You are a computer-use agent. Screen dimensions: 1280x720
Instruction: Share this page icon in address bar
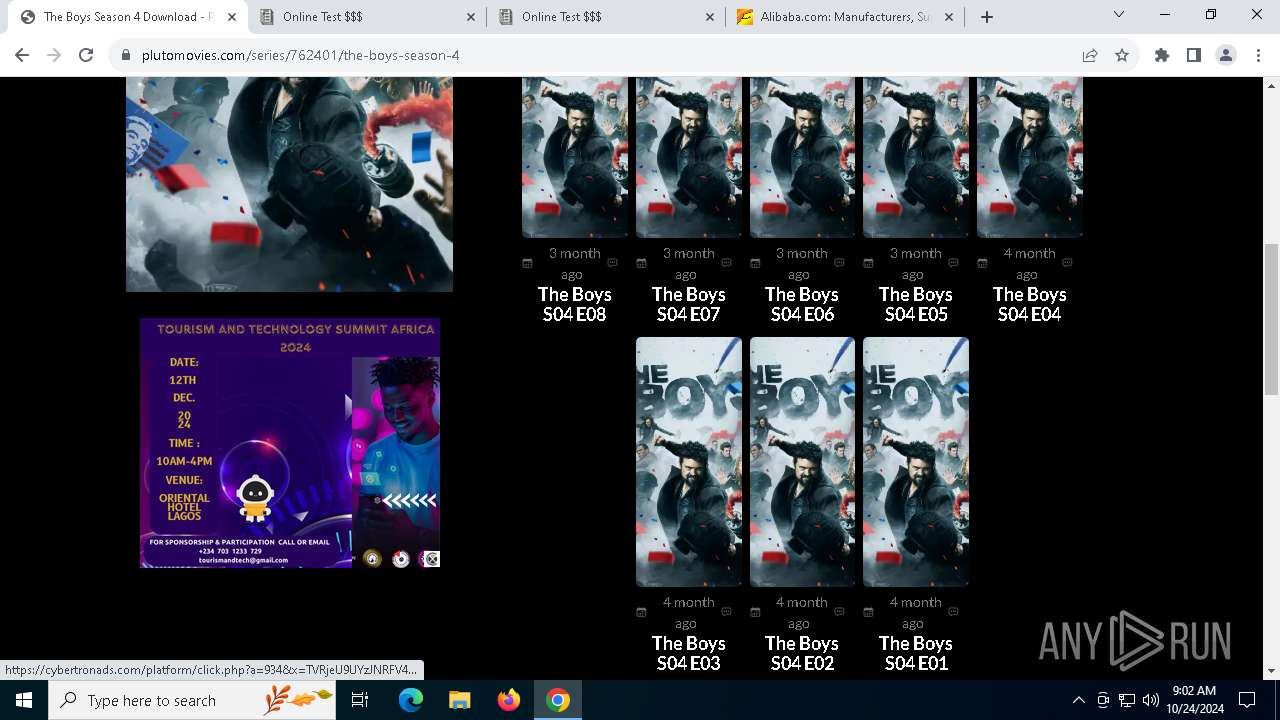pos(1090,55)
